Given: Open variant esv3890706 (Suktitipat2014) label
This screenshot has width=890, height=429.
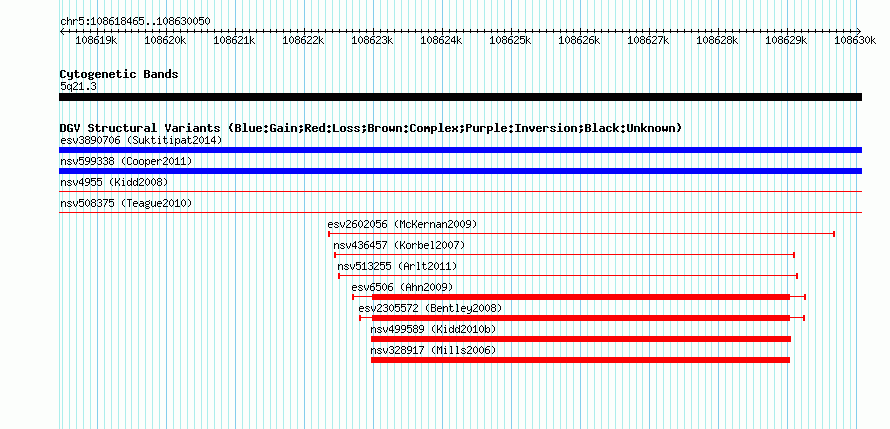Looking at the screenshot, I should 141,140.
